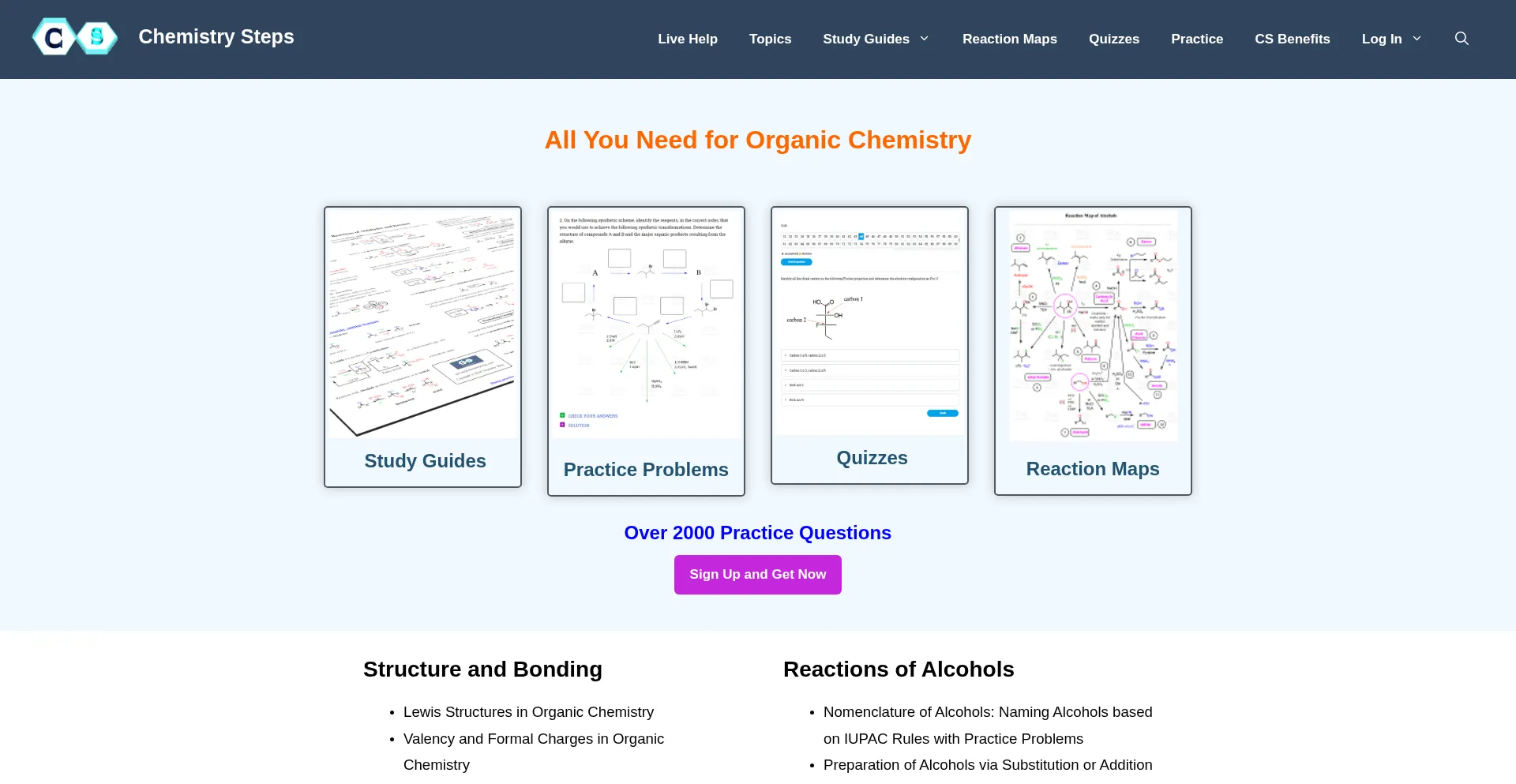Open the Quizzes preview image
The image size is (1516, 784).
point(869,322)
